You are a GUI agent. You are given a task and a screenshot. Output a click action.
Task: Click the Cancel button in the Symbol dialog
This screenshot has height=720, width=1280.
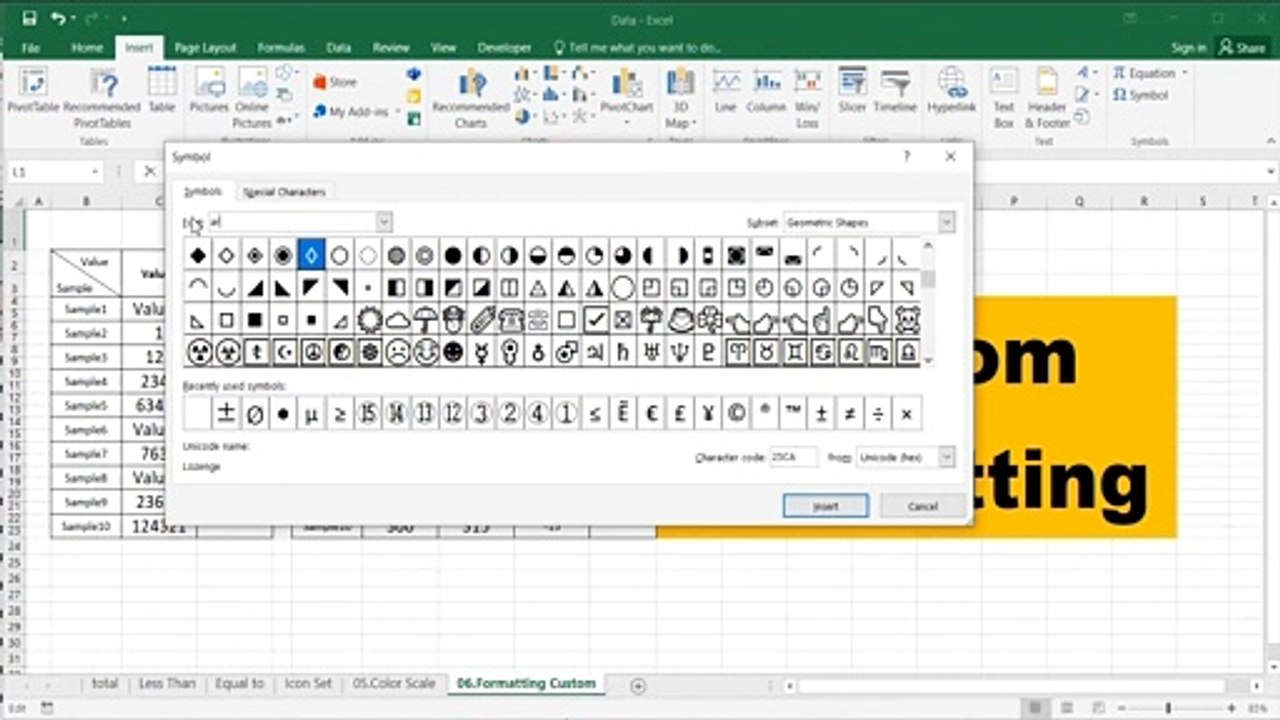922,506
